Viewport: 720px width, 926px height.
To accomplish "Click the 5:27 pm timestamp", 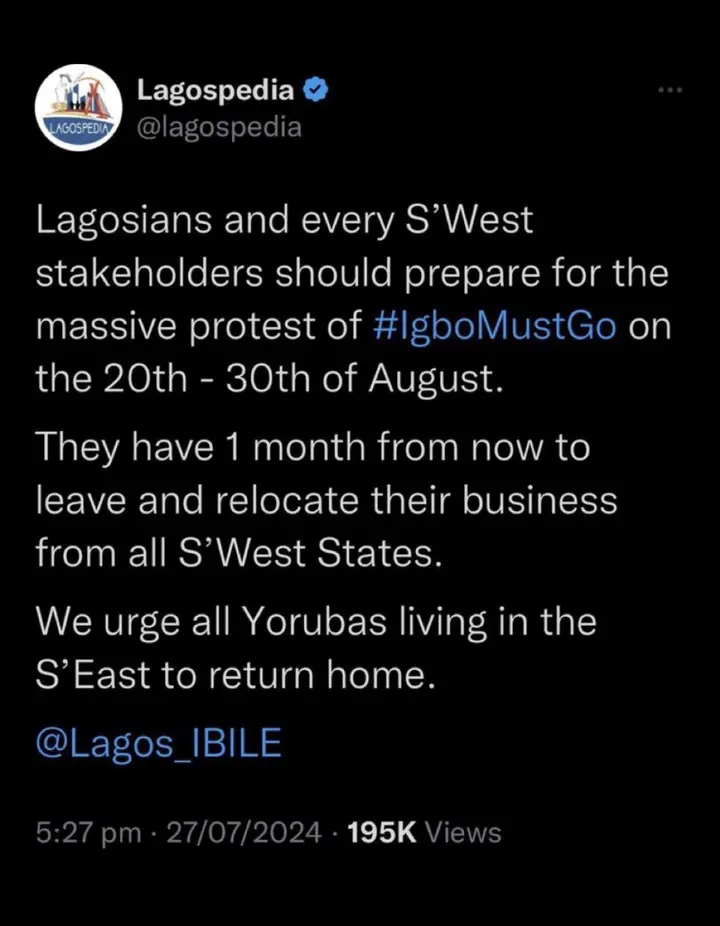I will [x=88, y=832].
